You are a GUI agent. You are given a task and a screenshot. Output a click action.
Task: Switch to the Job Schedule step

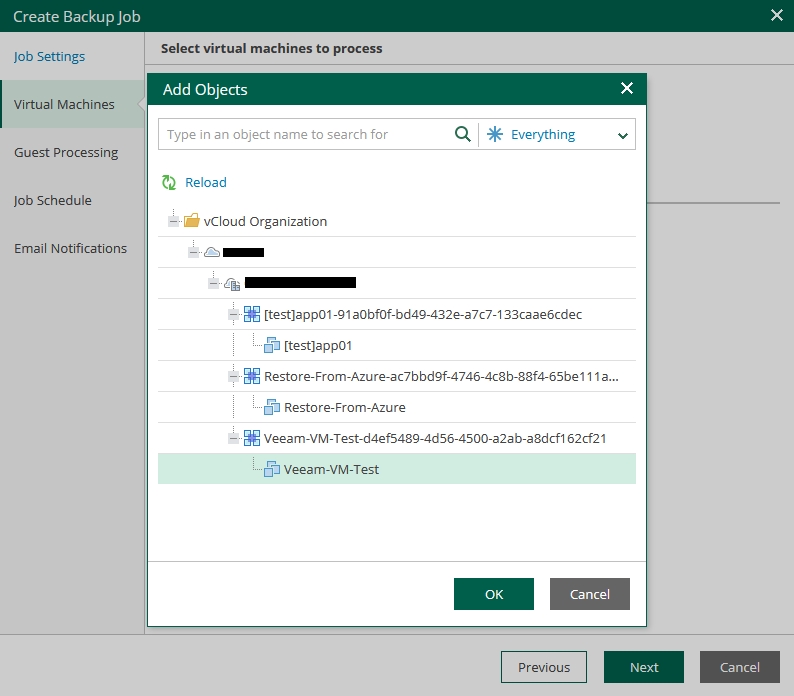(x=53, y=201)
